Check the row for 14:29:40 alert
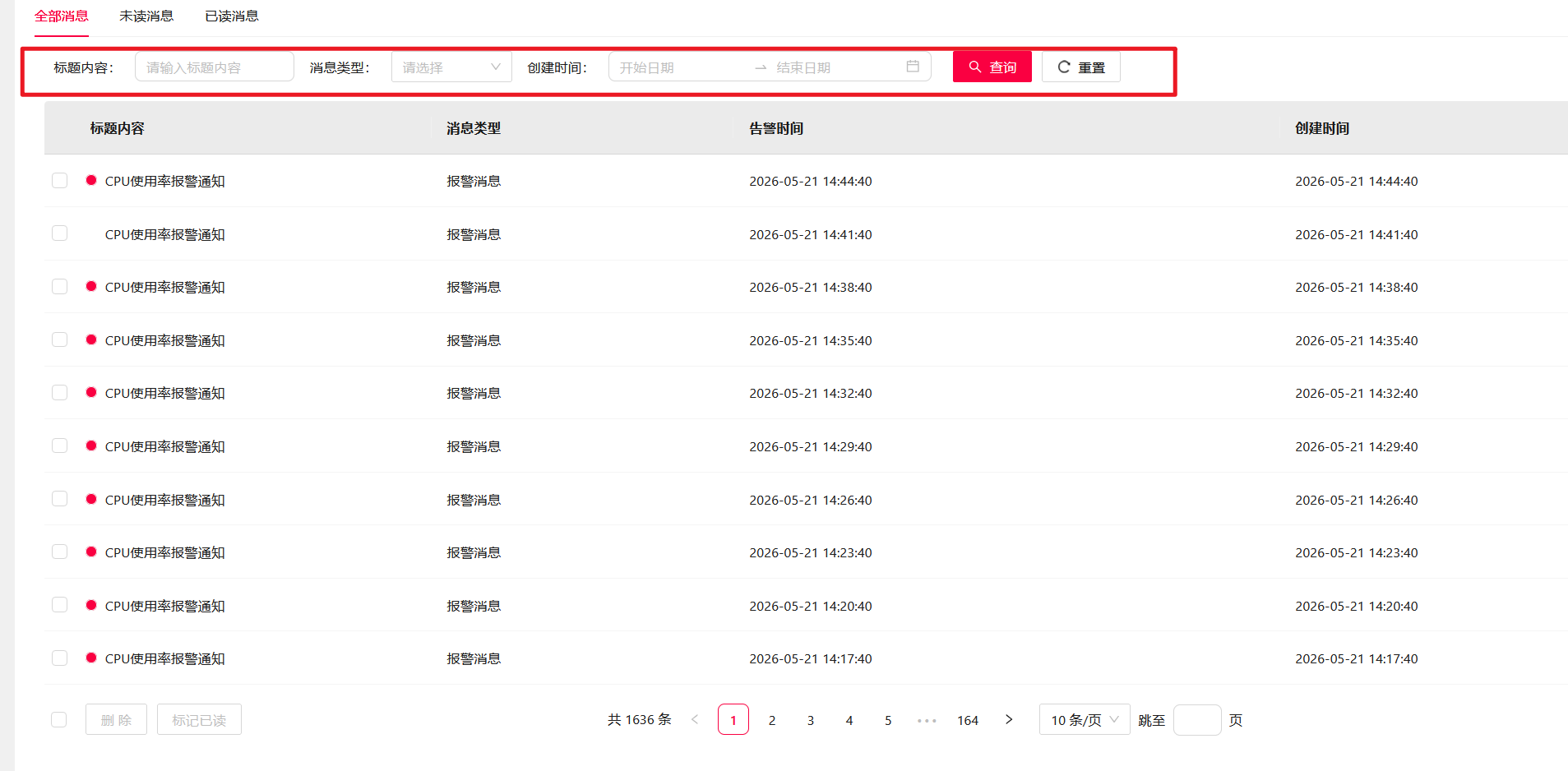Screen dimensions: 1568x771 pos(59,446)
